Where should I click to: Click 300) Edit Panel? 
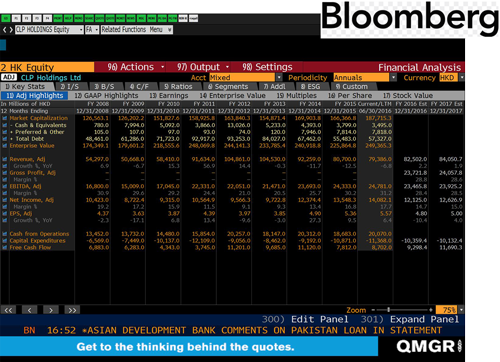pyautogui.click(x=305, y=319)
